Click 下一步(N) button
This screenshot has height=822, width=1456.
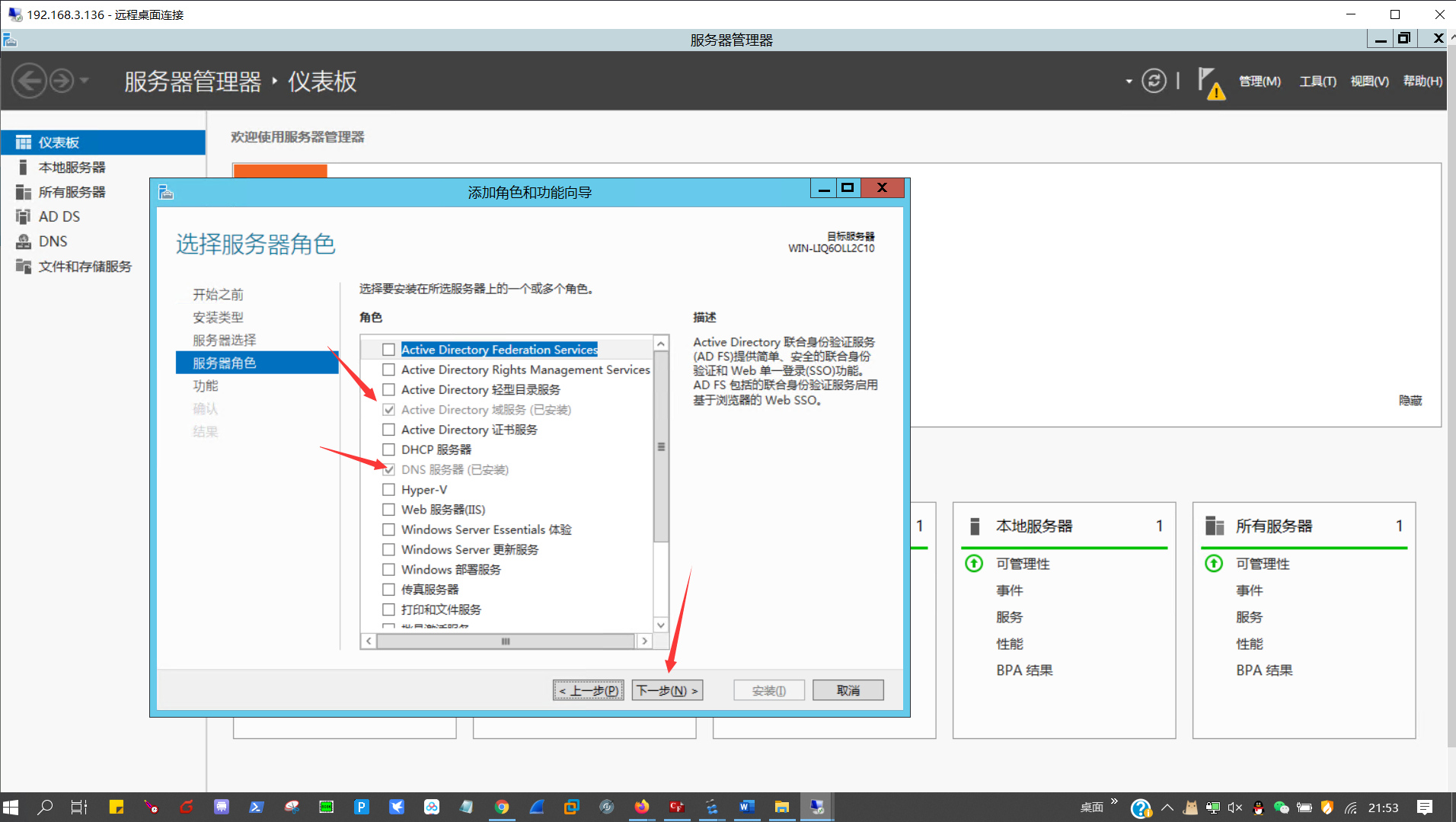667,690
